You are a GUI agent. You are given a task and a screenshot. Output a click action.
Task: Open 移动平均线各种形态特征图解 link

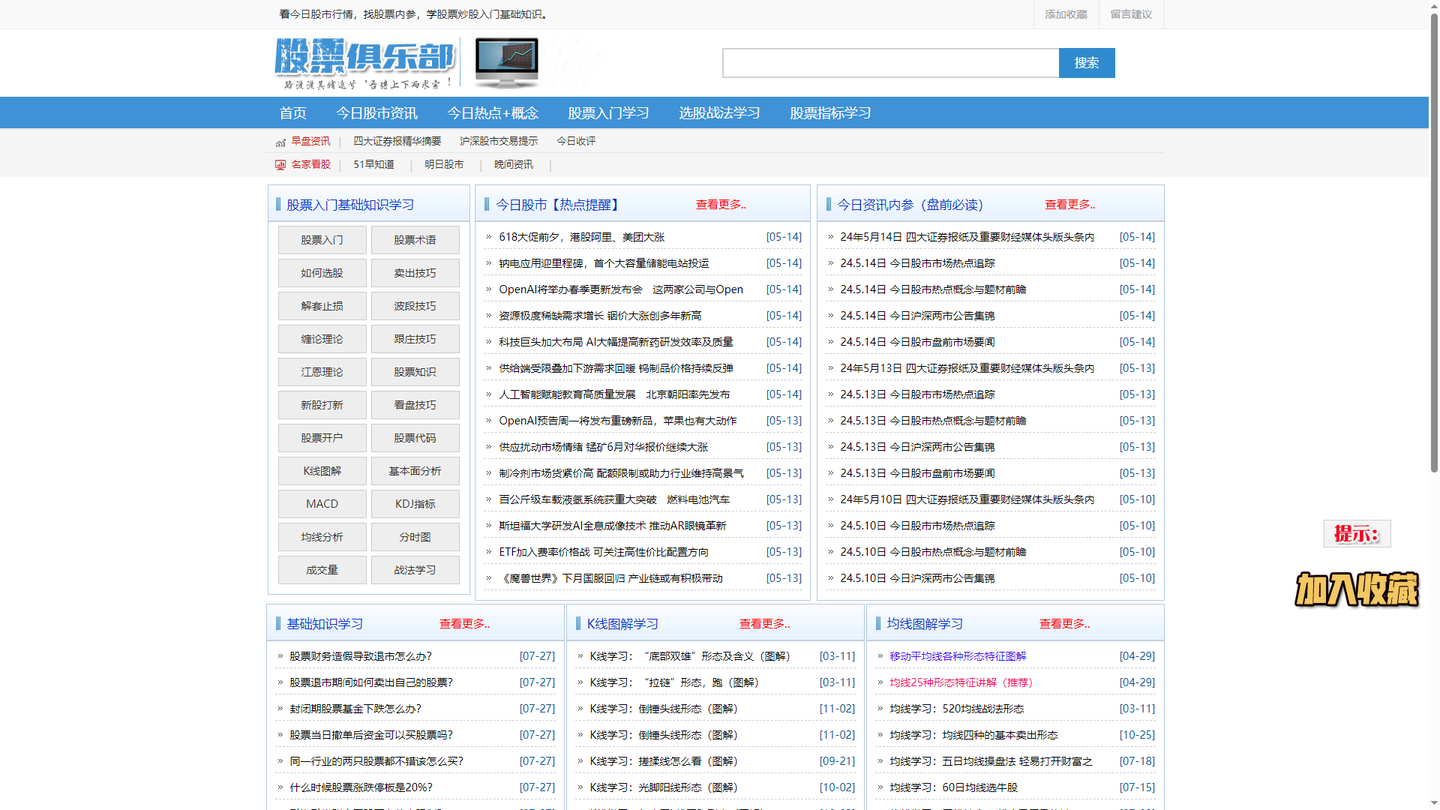tap(958, 656)
